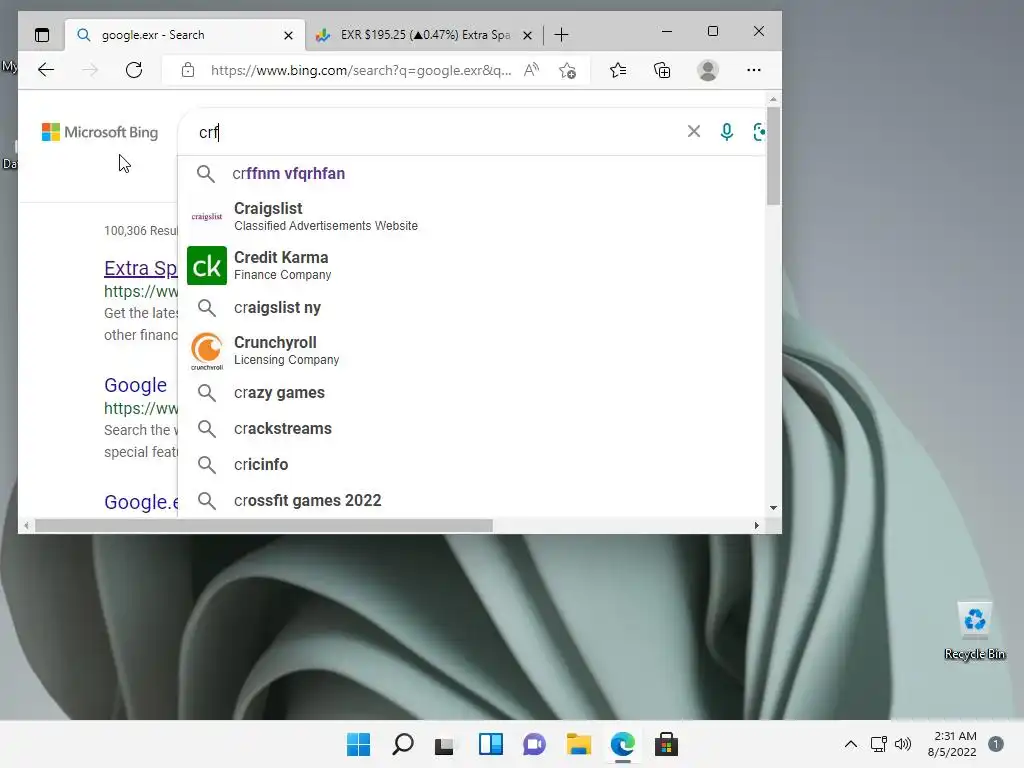Image resolution: width=1024 pixels, height=768 pixels.
Task: Click the vertical scrollbar up arrow
Action: tap(773, 99)
